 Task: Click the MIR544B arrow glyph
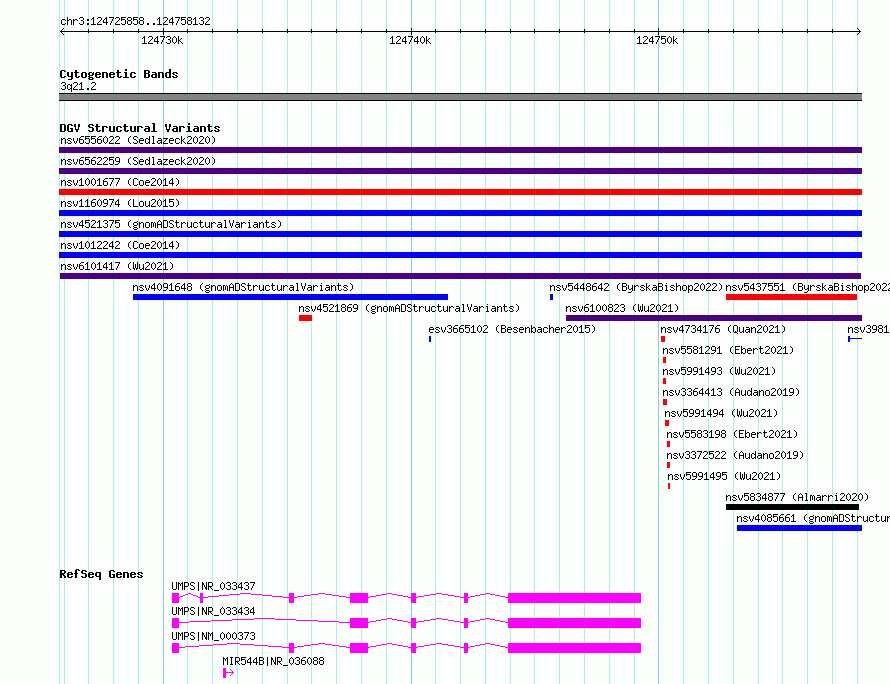tap(228, 673)
